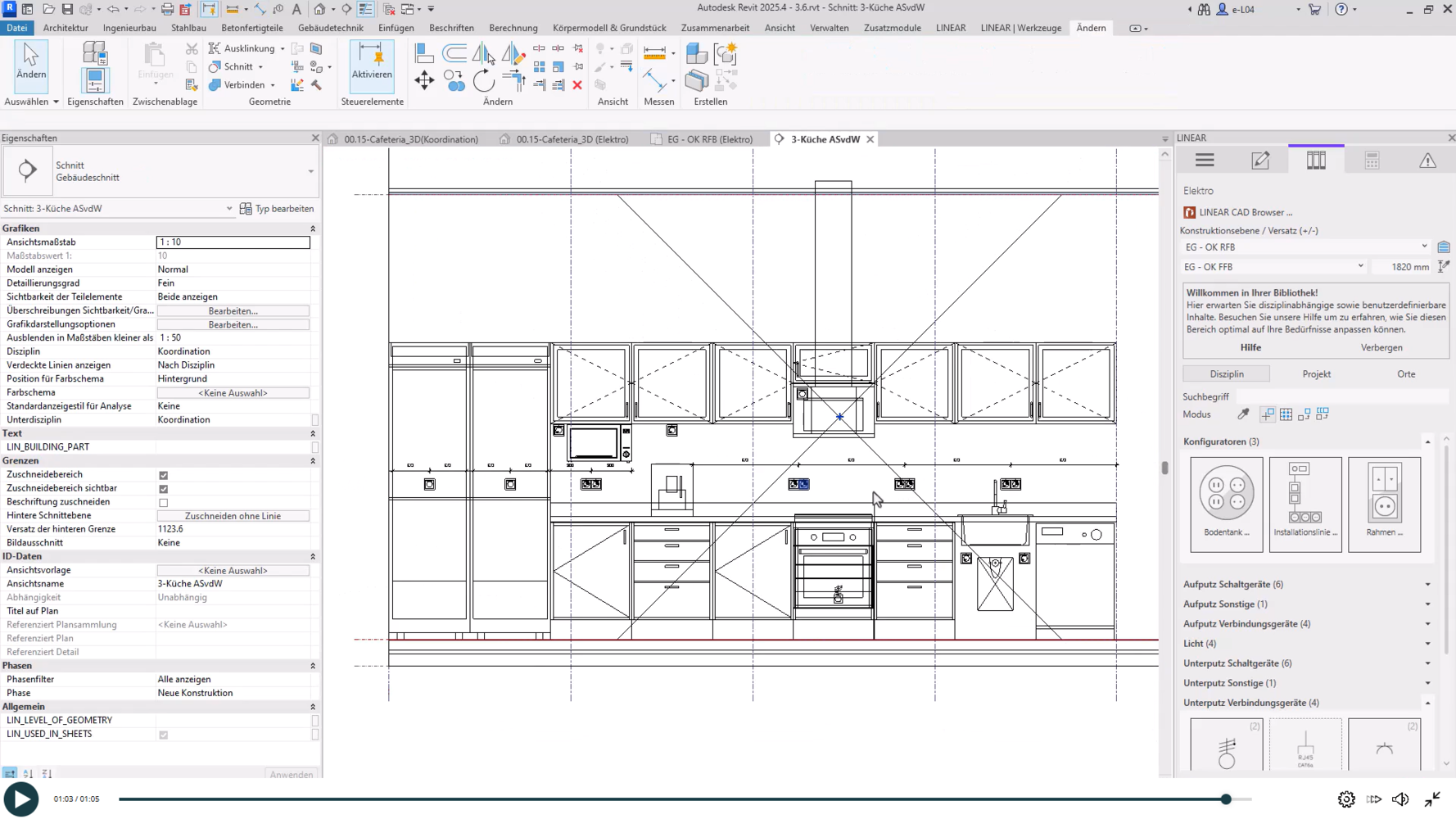Click the video settings gear icon

(1346, 799)
